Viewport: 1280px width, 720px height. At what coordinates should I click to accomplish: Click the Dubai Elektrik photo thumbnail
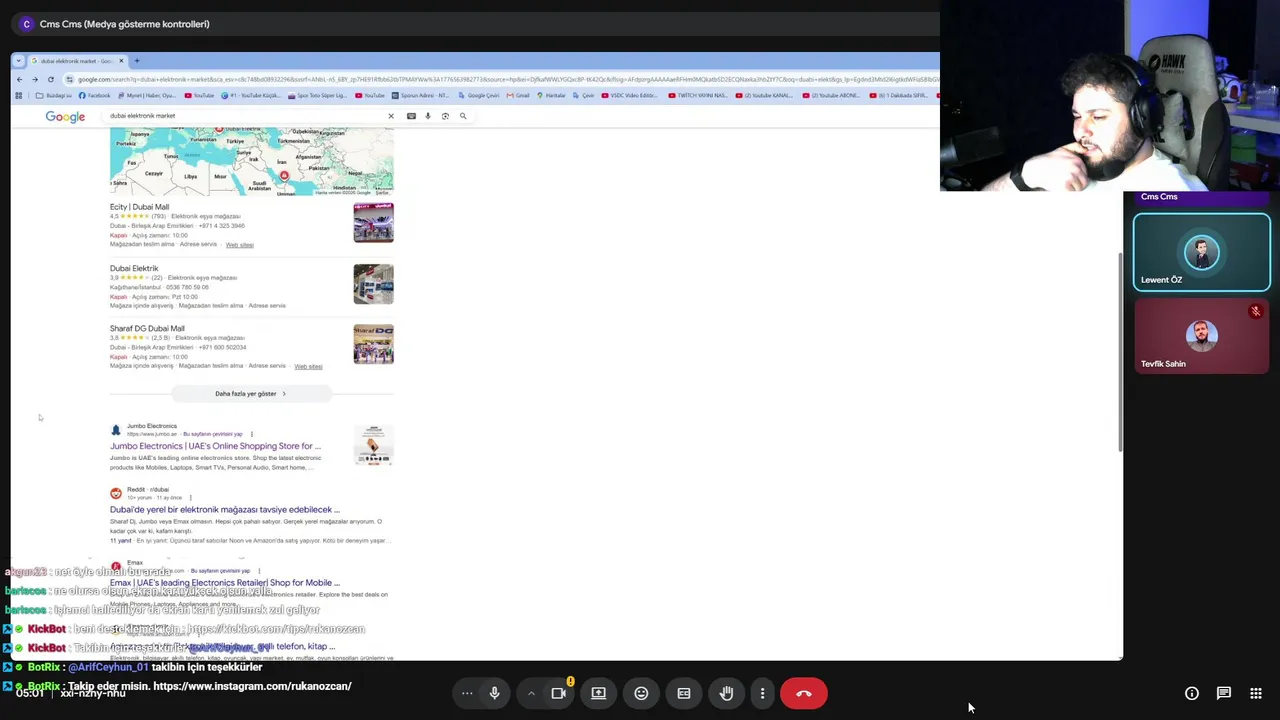(x=373, y=284)
